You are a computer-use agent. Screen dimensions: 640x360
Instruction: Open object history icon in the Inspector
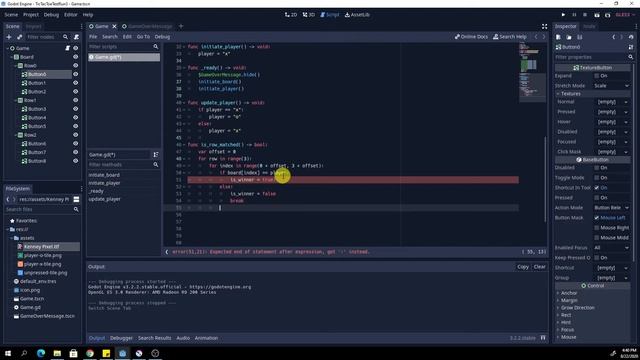click(x=631, y=37)
